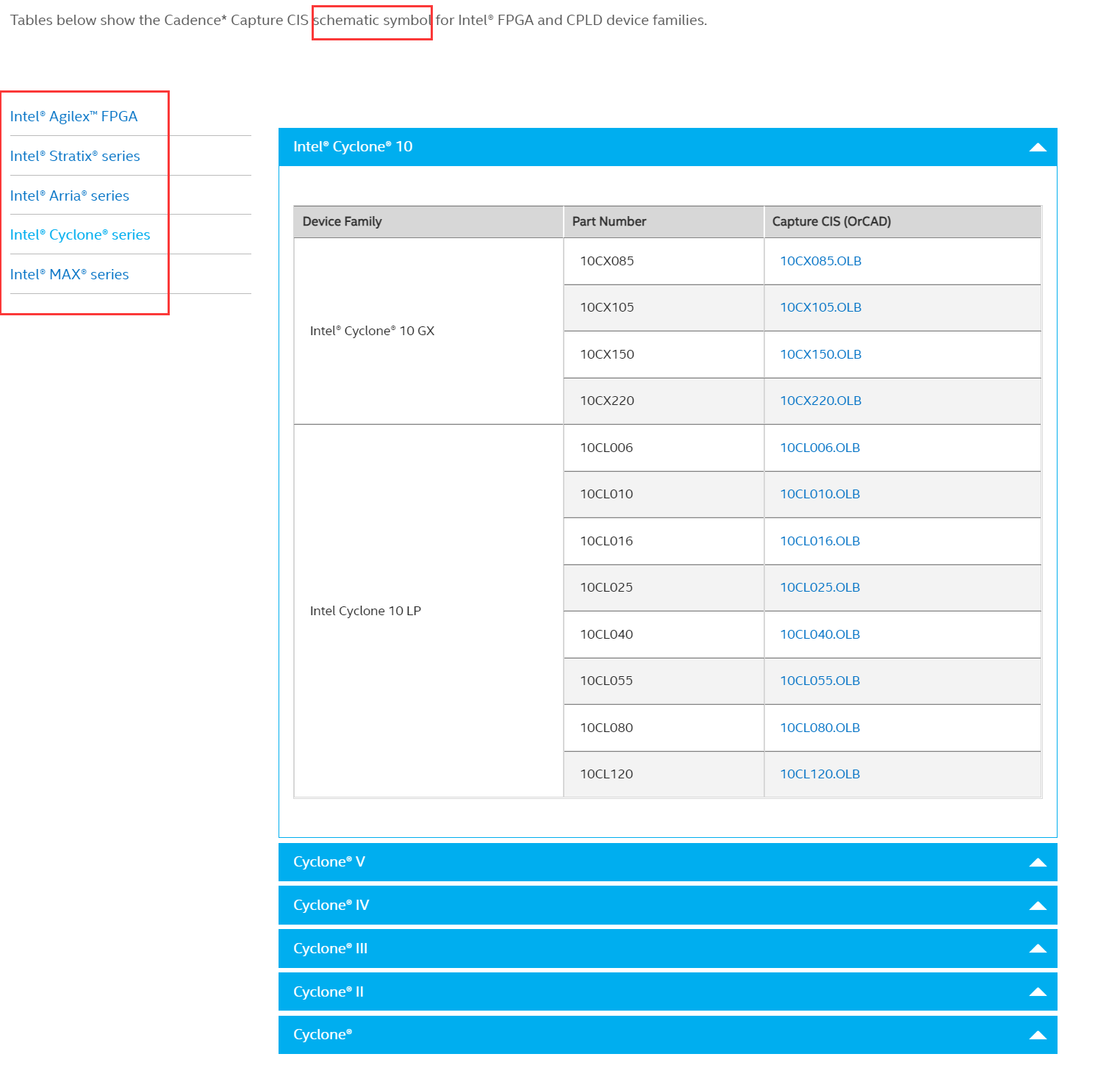Select the Intel Cyclone series link
The height and width of the screenshot is (1090, 1120).
point(80,234)
